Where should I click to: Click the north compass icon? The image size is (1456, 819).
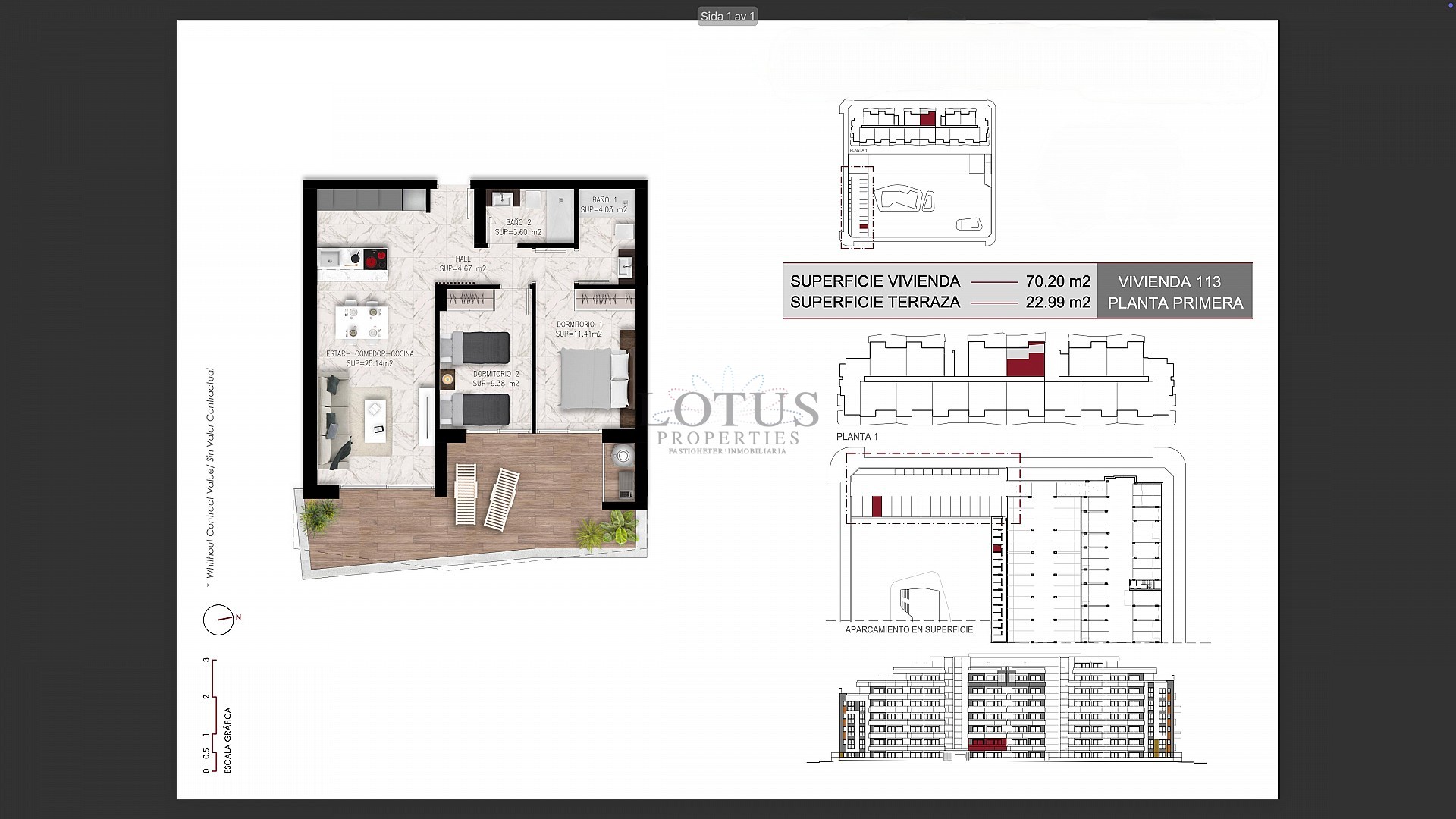(x=218, y=620)
